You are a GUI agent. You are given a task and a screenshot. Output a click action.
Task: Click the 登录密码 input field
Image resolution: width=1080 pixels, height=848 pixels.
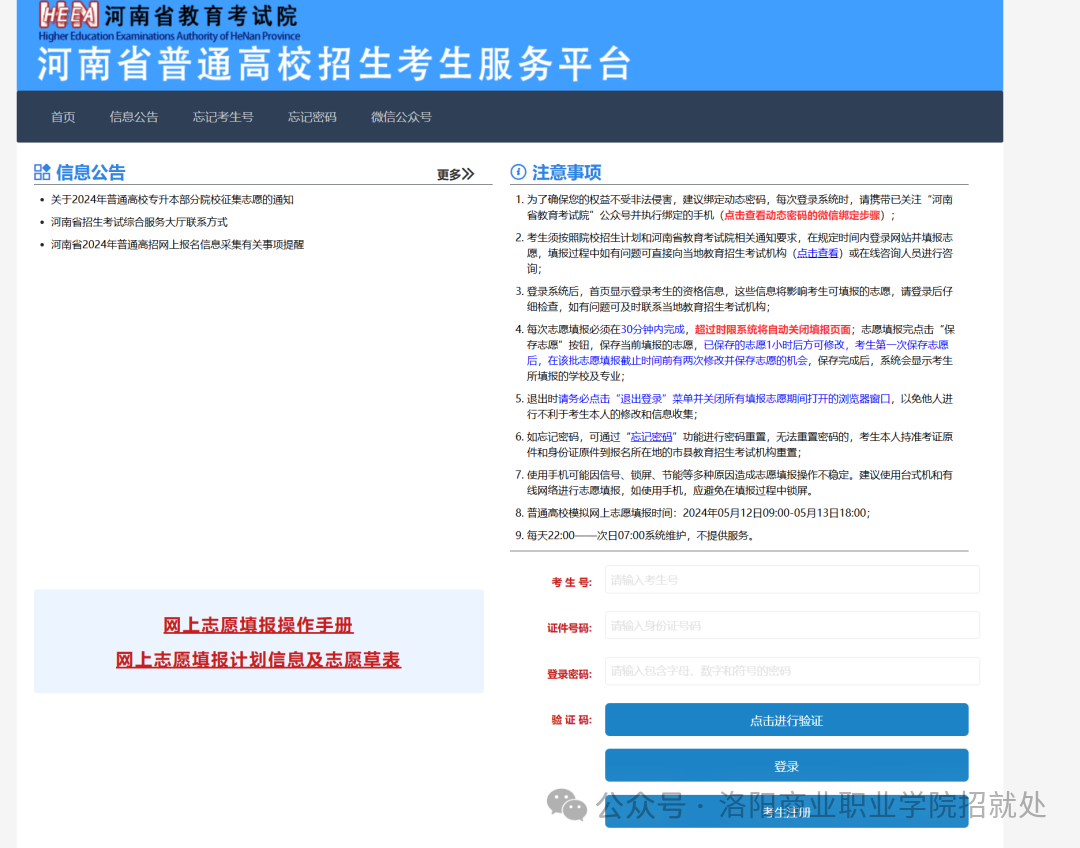tap(791, 672)
